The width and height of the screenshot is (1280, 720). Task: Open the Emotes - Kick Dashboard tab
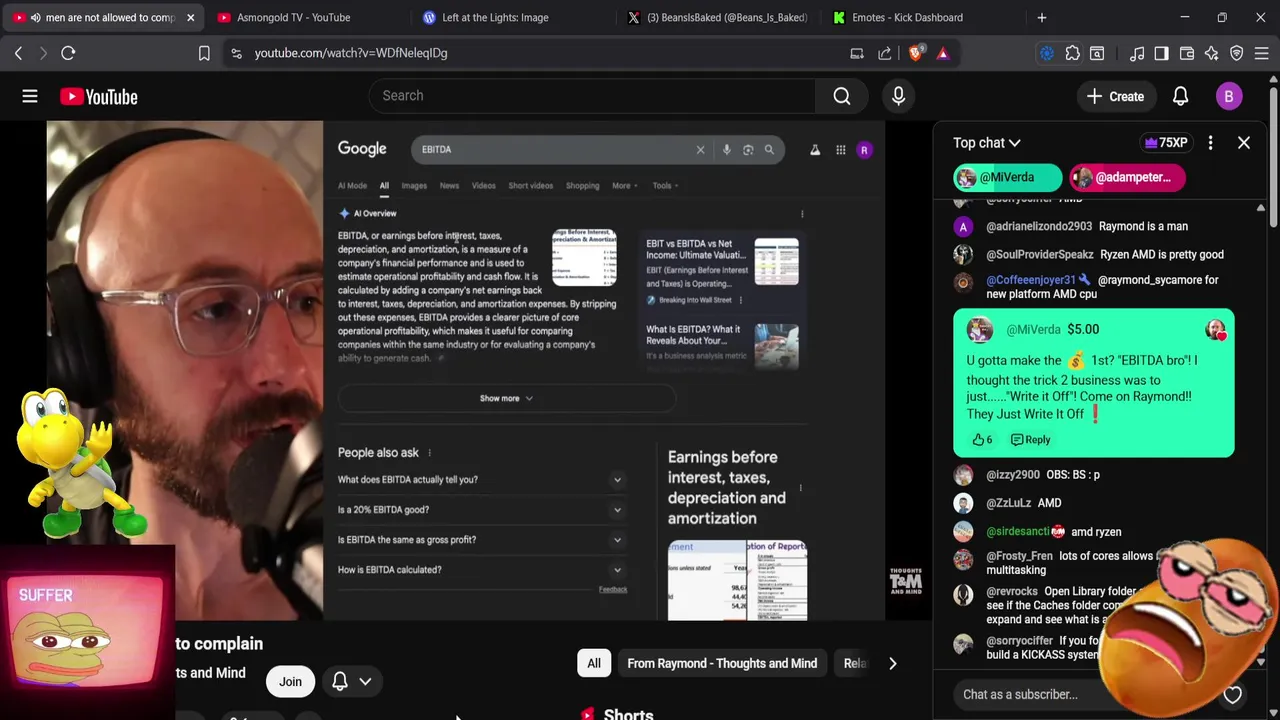pos(907,17)
